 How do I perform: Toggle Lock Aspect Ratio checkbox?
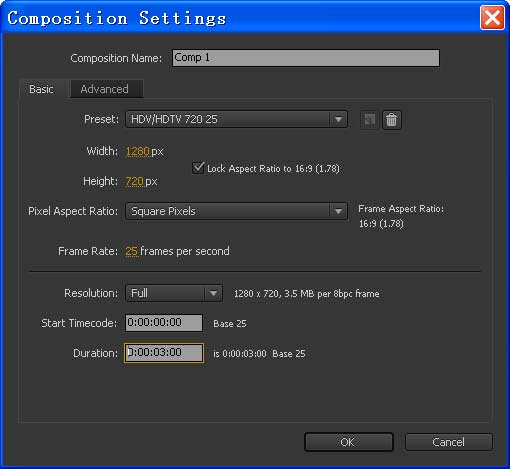click(x=198, y=168)
